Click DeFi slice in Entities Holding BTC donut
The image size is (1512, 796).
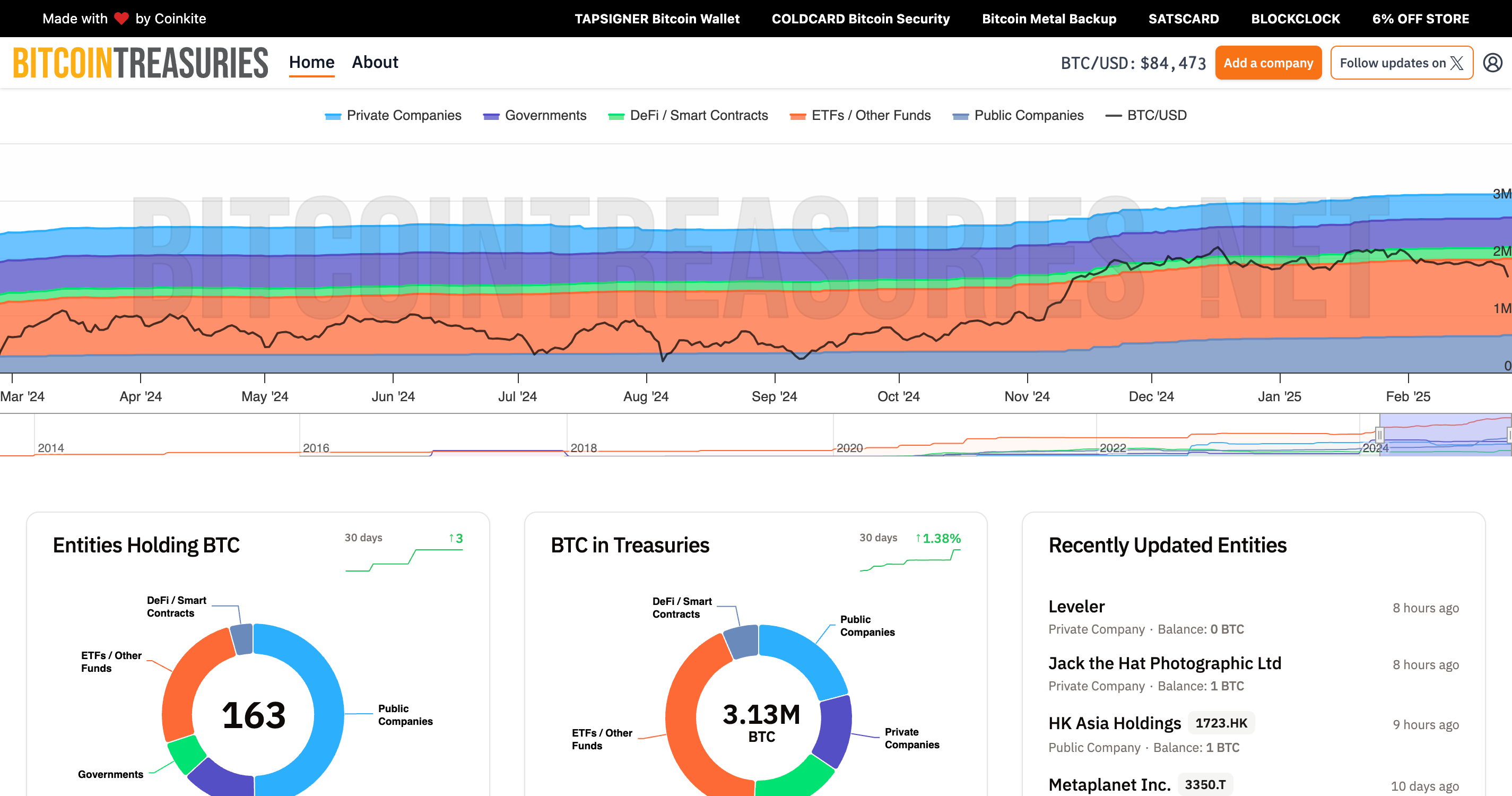(x=242, y=639)
